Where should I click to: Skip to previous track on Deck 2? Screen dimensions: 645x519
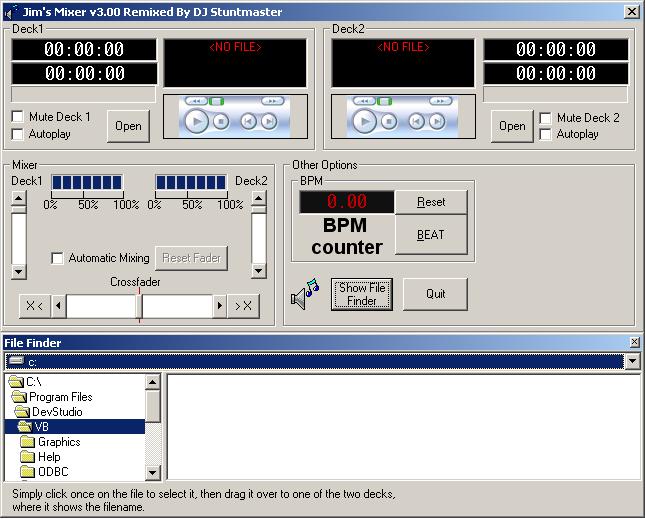414,121
